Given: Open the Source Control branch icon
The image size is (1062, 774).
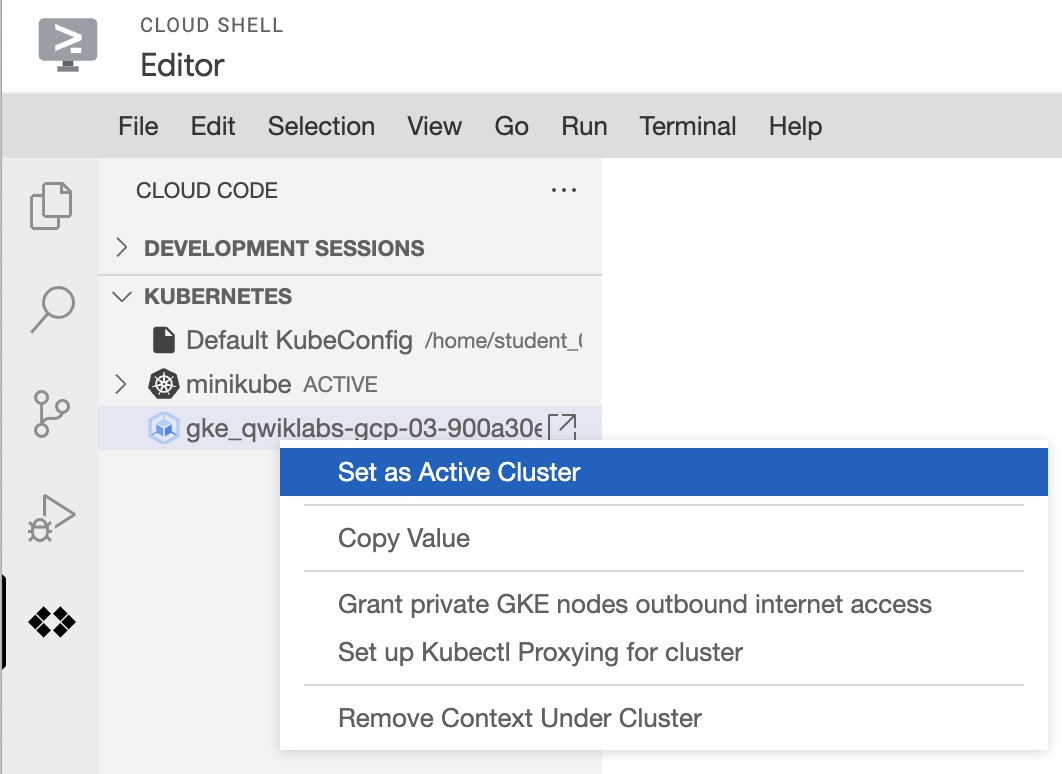Looking at the screenshot, I should (51, 413).
